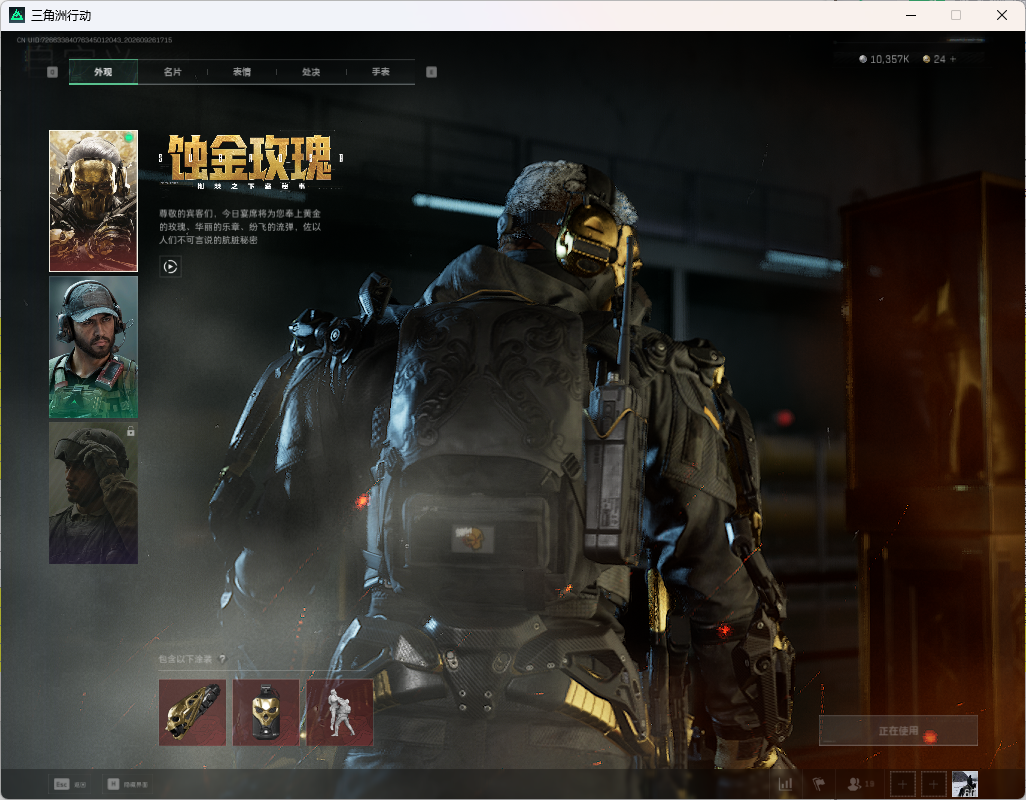This screenshot has width=1026, height=800.
Task: Click the Q previous-tab key icon
Action: click(53, 72)
